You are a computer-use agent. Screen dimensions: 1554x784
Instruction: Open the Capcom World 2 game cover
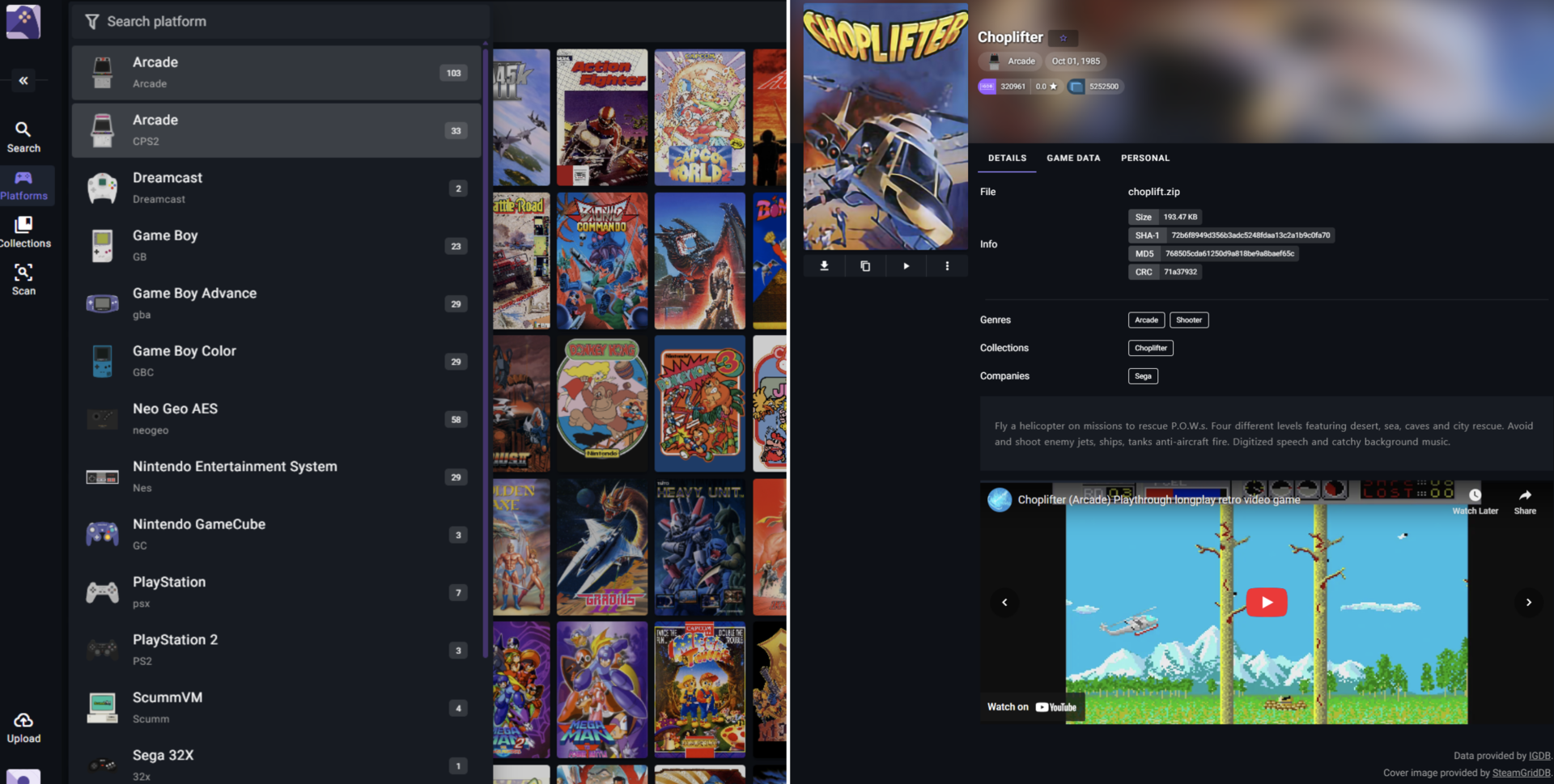pyautogui.click(x=700, y=117)
